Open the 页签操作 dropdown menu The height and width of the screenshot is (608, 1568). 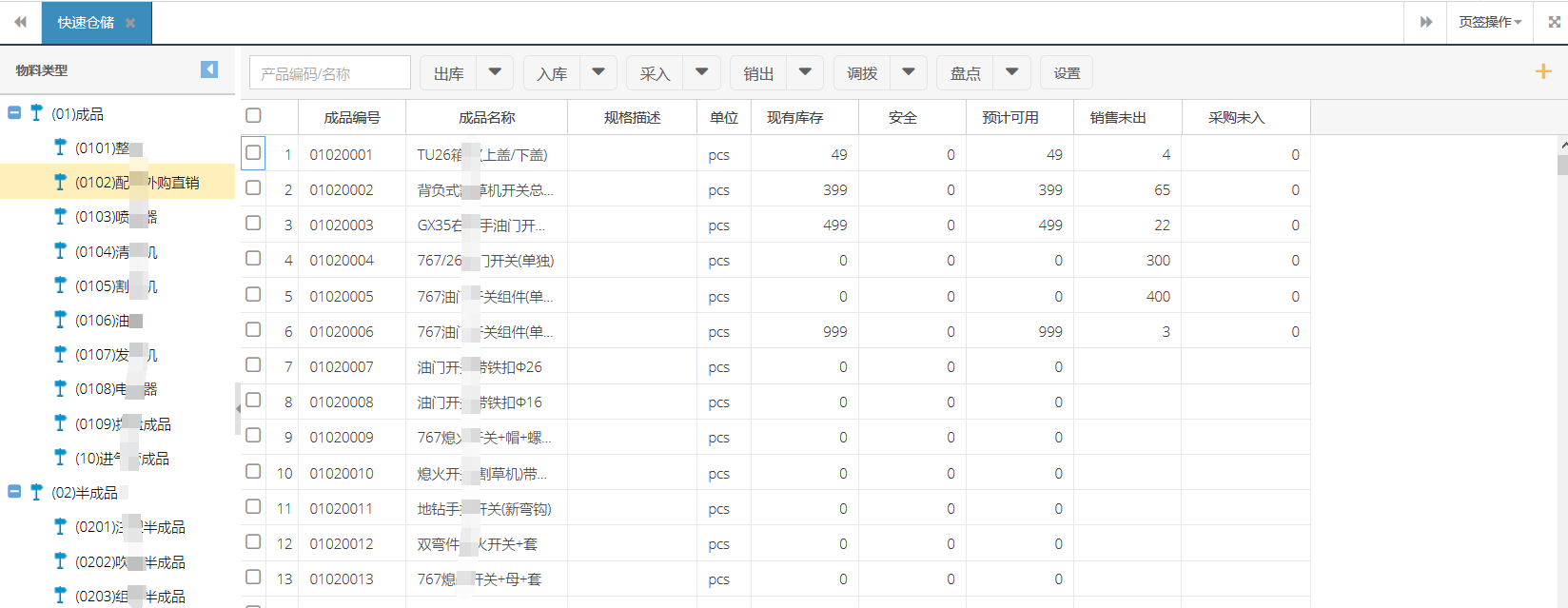1490,22
